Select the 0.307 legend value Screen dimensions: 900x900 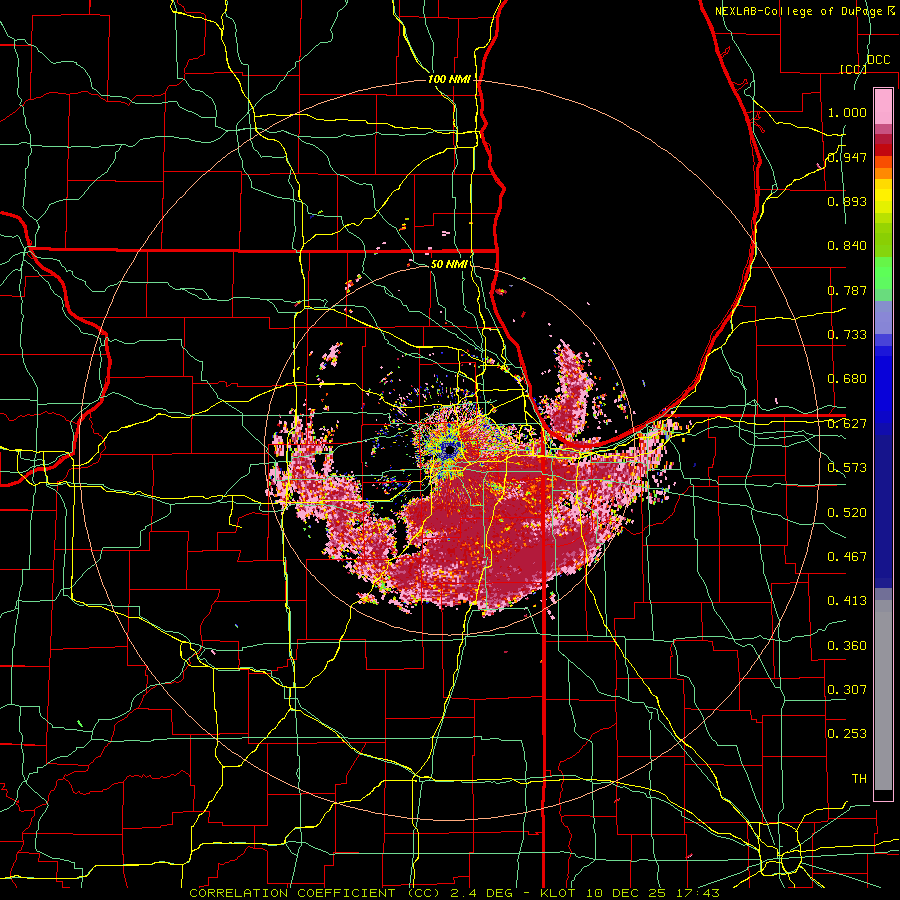point(847,690)
